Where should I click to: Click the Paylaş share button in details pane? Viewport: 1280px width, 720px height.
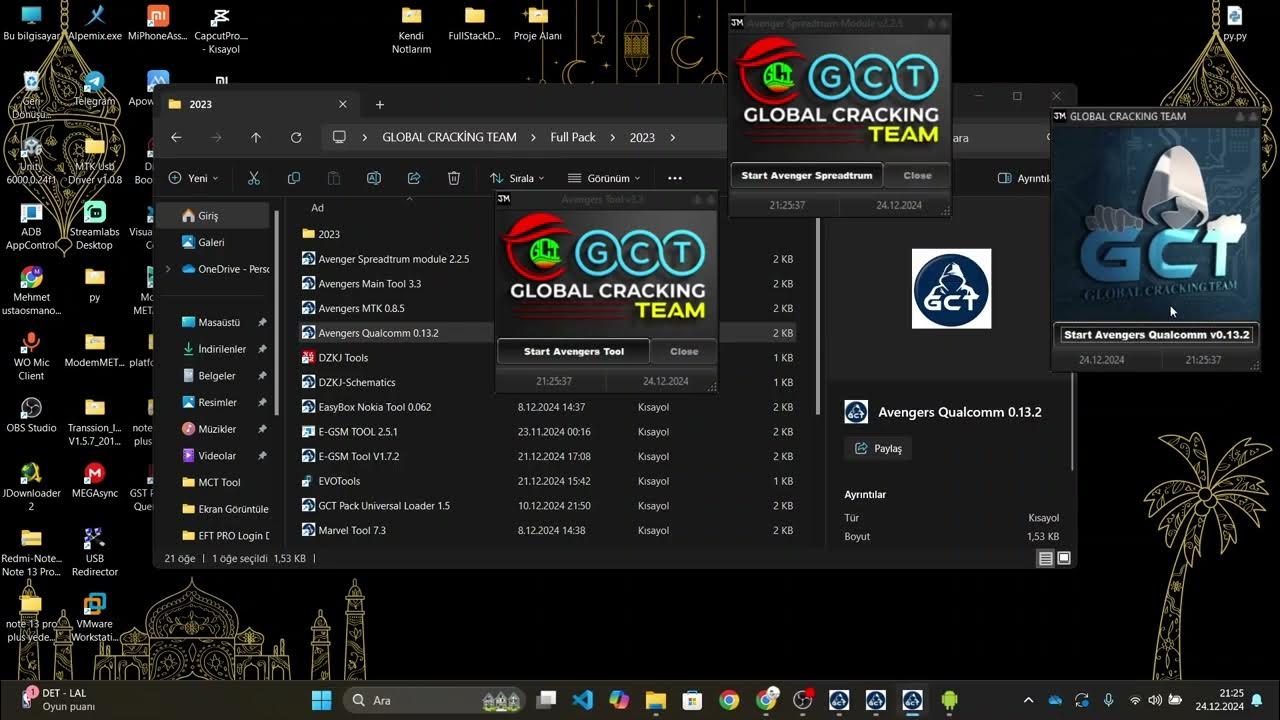click(878, 449)
